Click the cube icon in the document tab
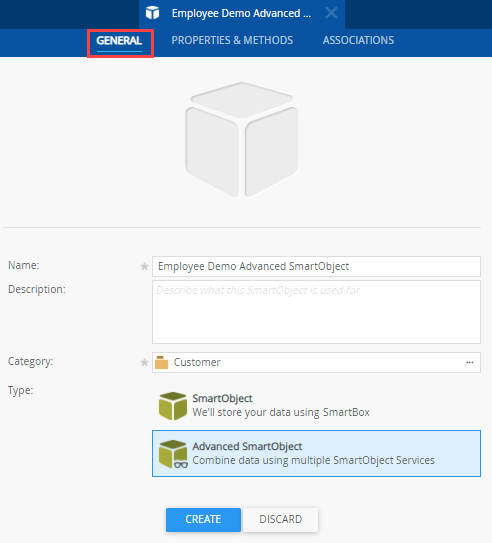This screenshot has width=492, height=543. click(x=152, y=13)
